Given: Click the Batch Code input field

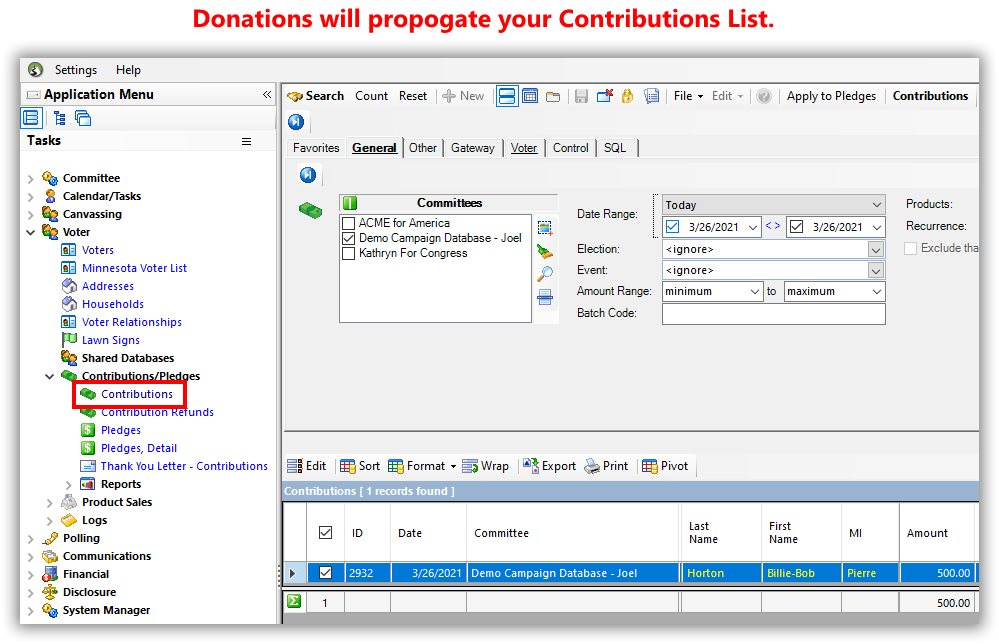Looking at the screenshot, I should tap(773, 314).
